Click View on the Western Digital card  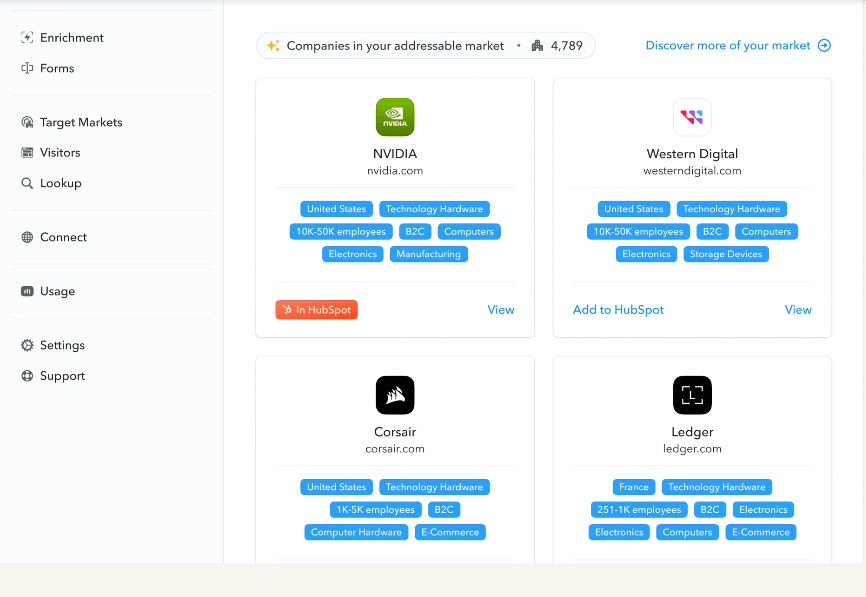coord(798,310)
